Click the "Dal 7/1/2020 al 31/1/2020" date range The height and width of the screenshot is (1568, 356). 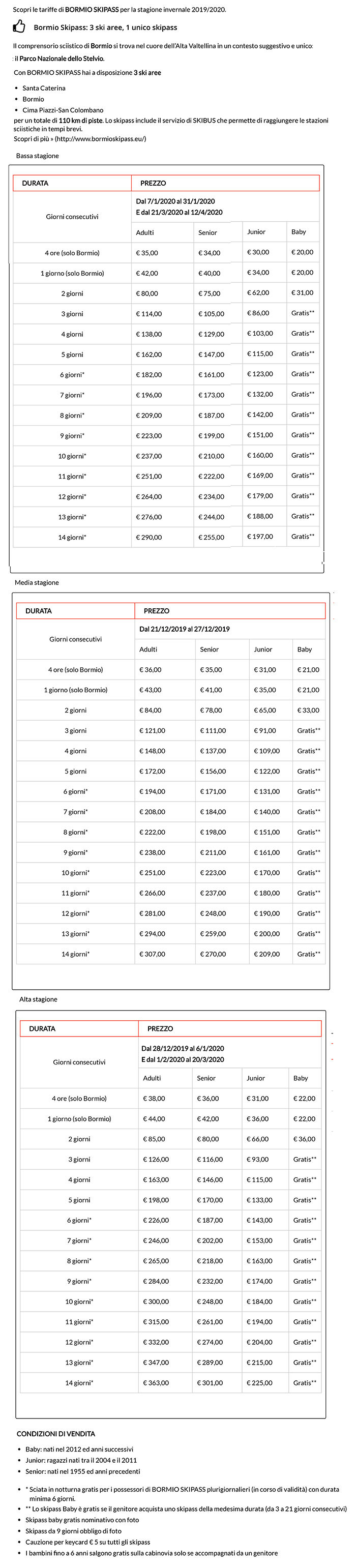click(175, 201)
